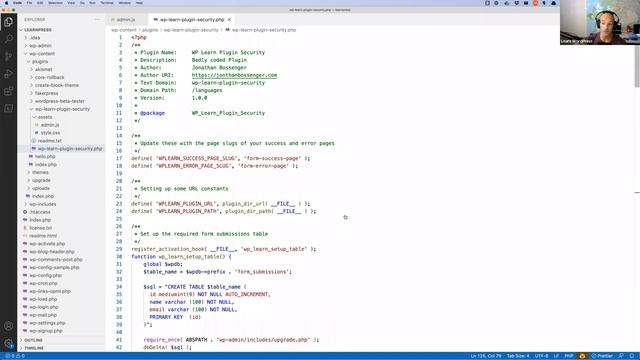
Task: Open the Accounts icon in activity bar
Action: pos(8,326)
